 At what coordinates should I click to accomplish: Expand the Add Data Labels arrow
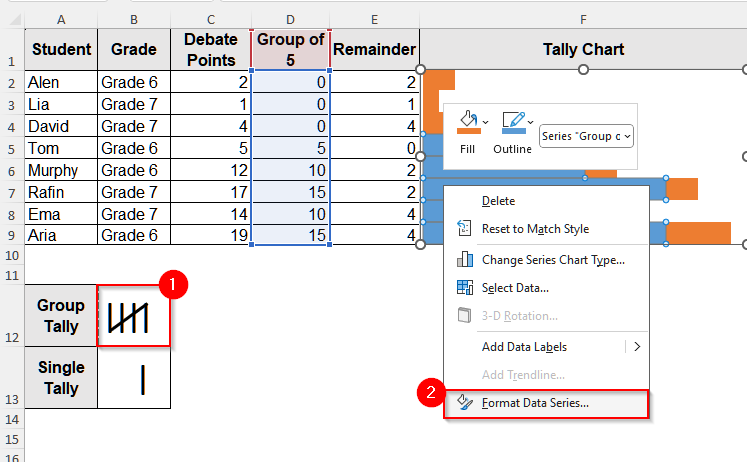click(x=637, y=347)
